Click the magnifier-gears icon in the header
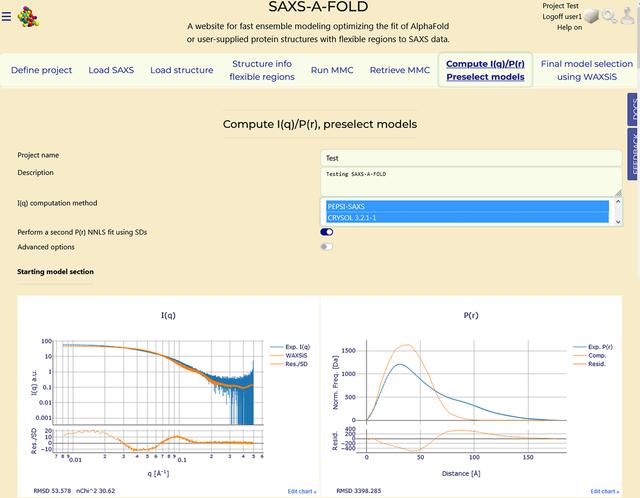The image size is (640, 498). pyautogui.click(x=610, y=16)
